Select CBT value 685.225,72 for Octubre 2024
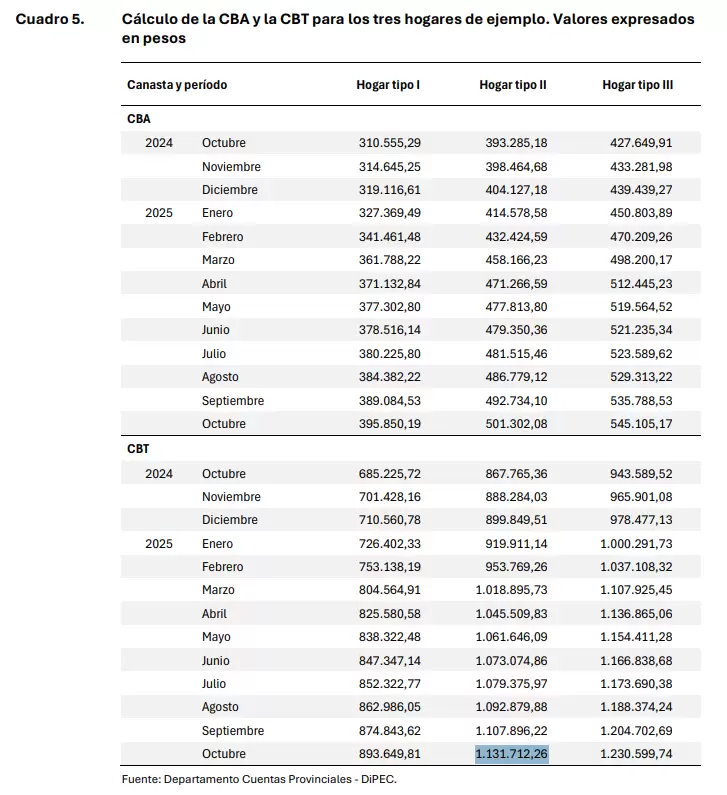Viewport: 727px width, 795px height. [x=390, y=474]
